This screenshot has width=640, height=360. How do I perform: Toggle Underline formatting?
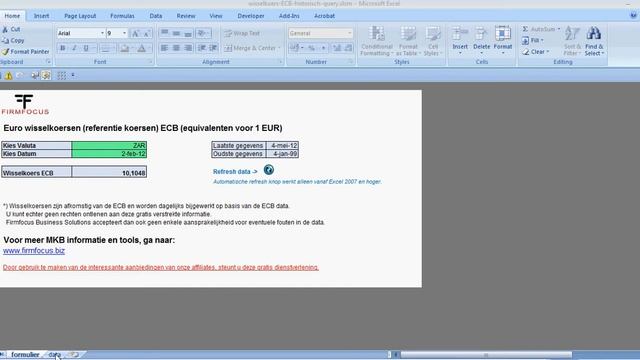pyautogui.click(x=86, y=48)
